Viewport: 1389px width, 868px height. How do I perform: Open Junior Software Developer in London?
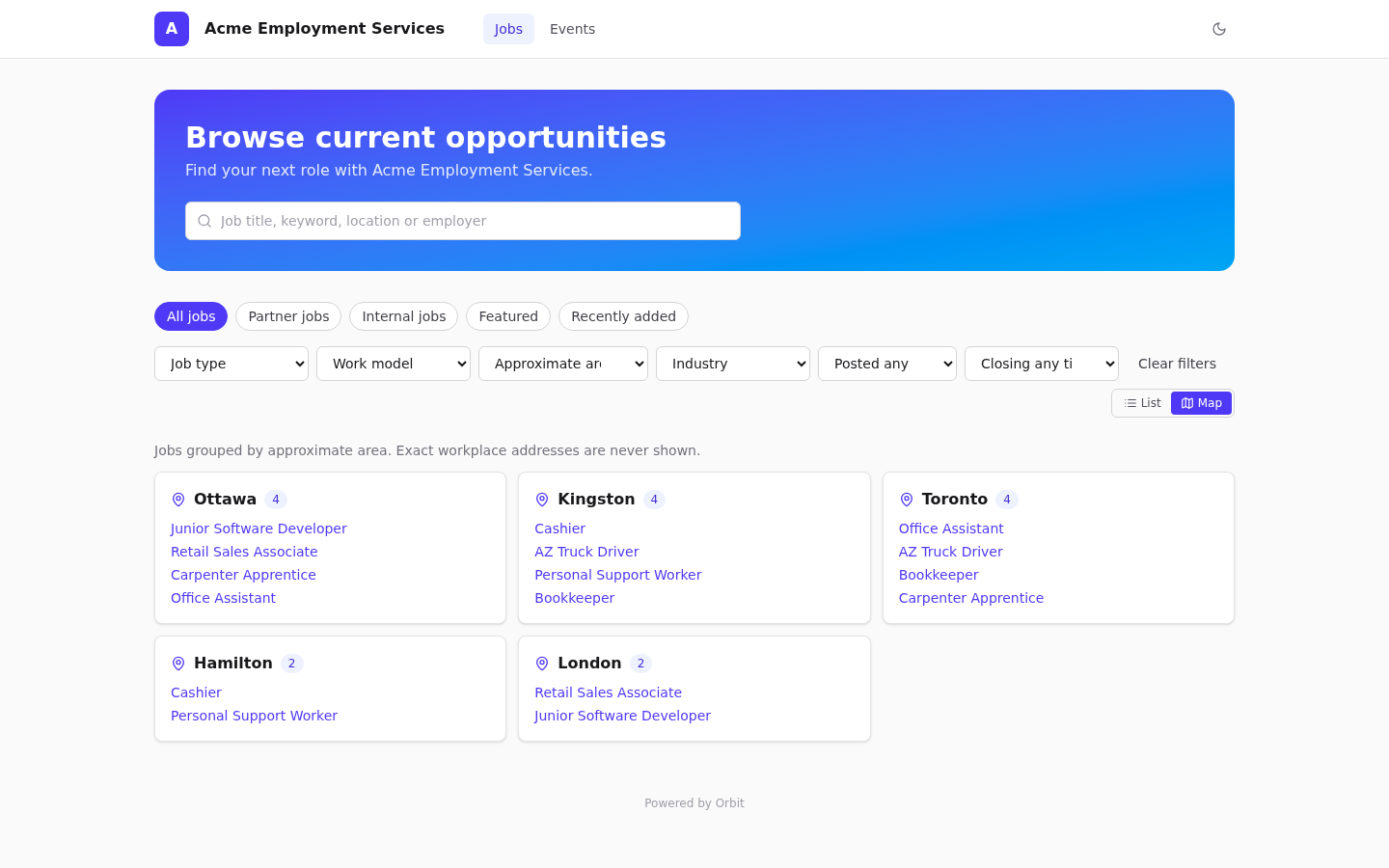pos(622,716)
